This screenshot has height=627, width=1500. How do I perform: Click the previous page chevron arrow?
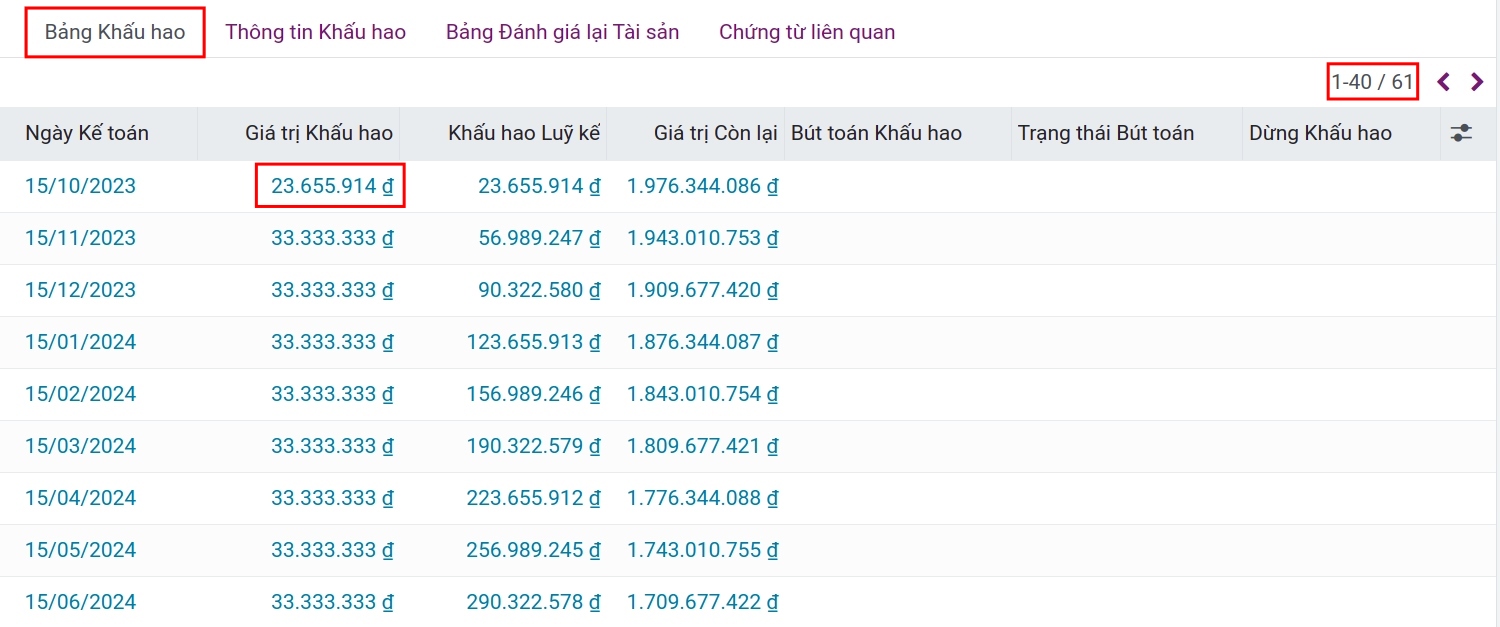(1443, 82)
